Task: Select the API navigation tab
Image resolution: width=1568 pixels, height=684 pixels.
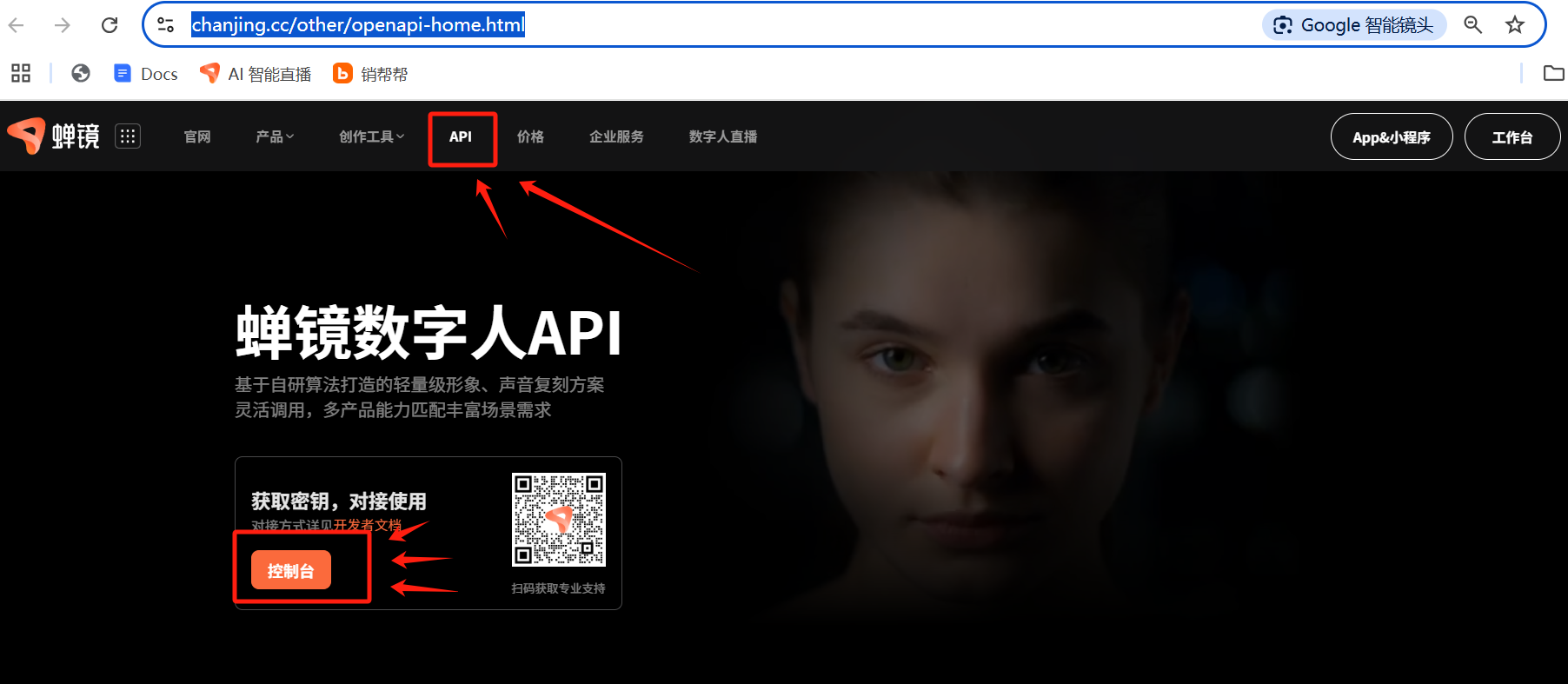Action: [x=461, y=136]
